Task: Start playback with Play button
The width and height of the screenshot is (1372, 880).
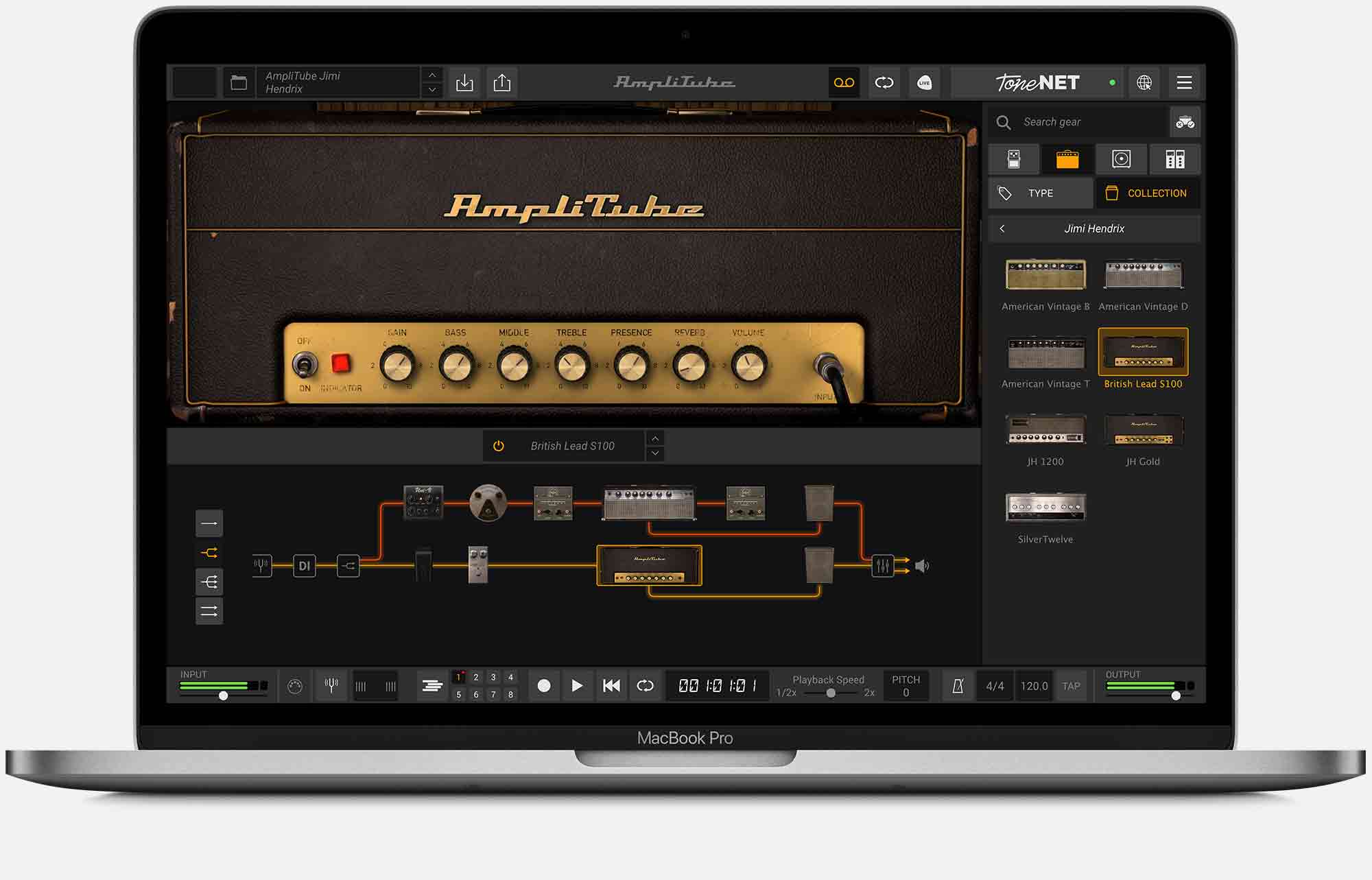Action: 577,685
